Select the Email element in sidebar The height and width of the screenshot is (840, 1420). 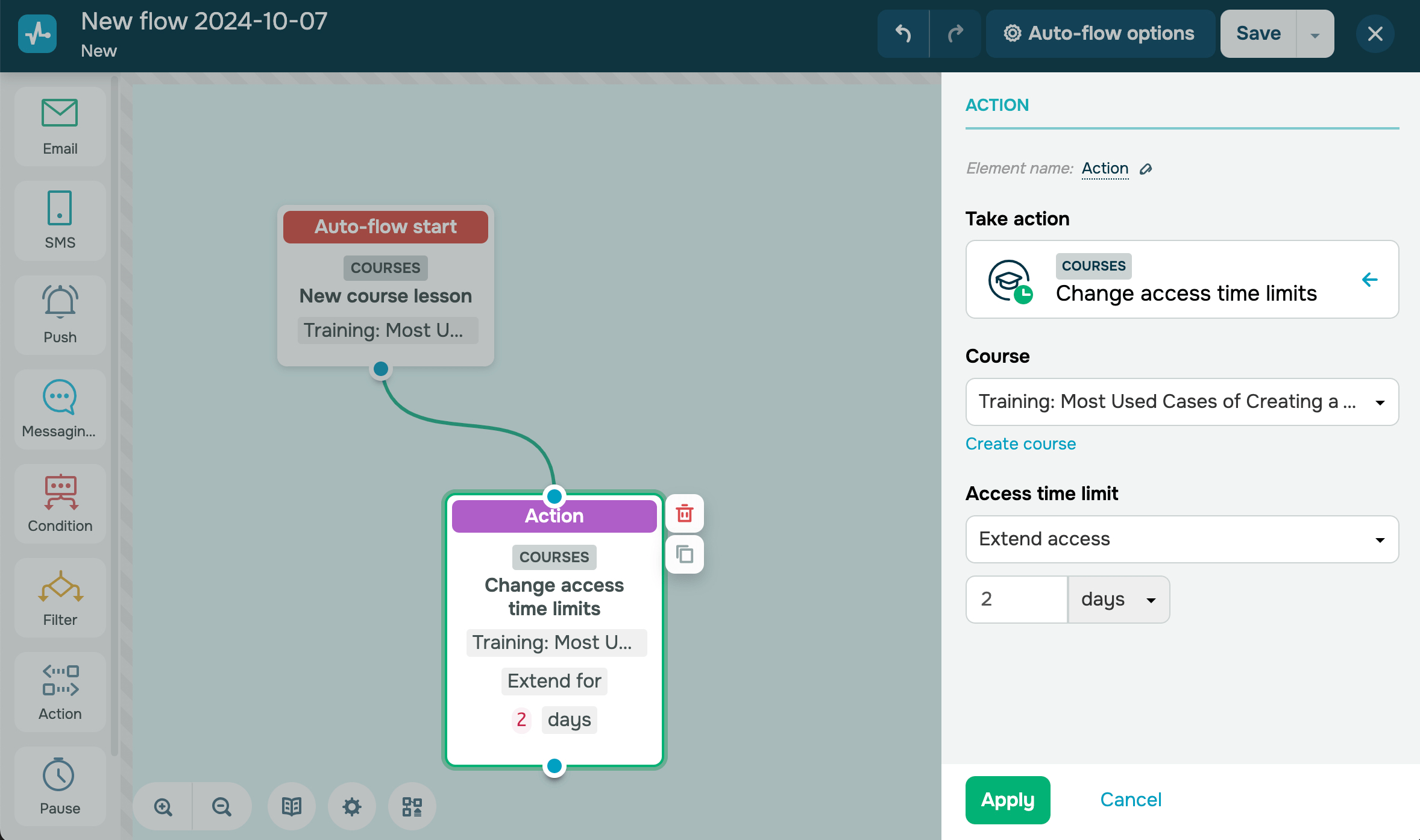coord(60,127)
